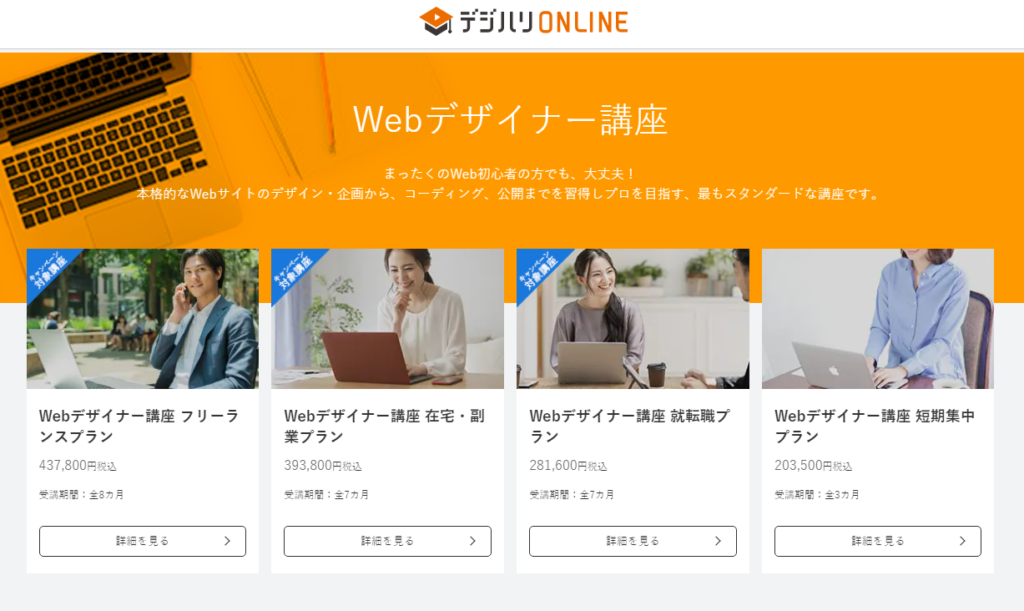Click the blue campaign ribbon on the 就転職プラン photo
Viewport: 1024px width, 611px height.
point(537,270)
